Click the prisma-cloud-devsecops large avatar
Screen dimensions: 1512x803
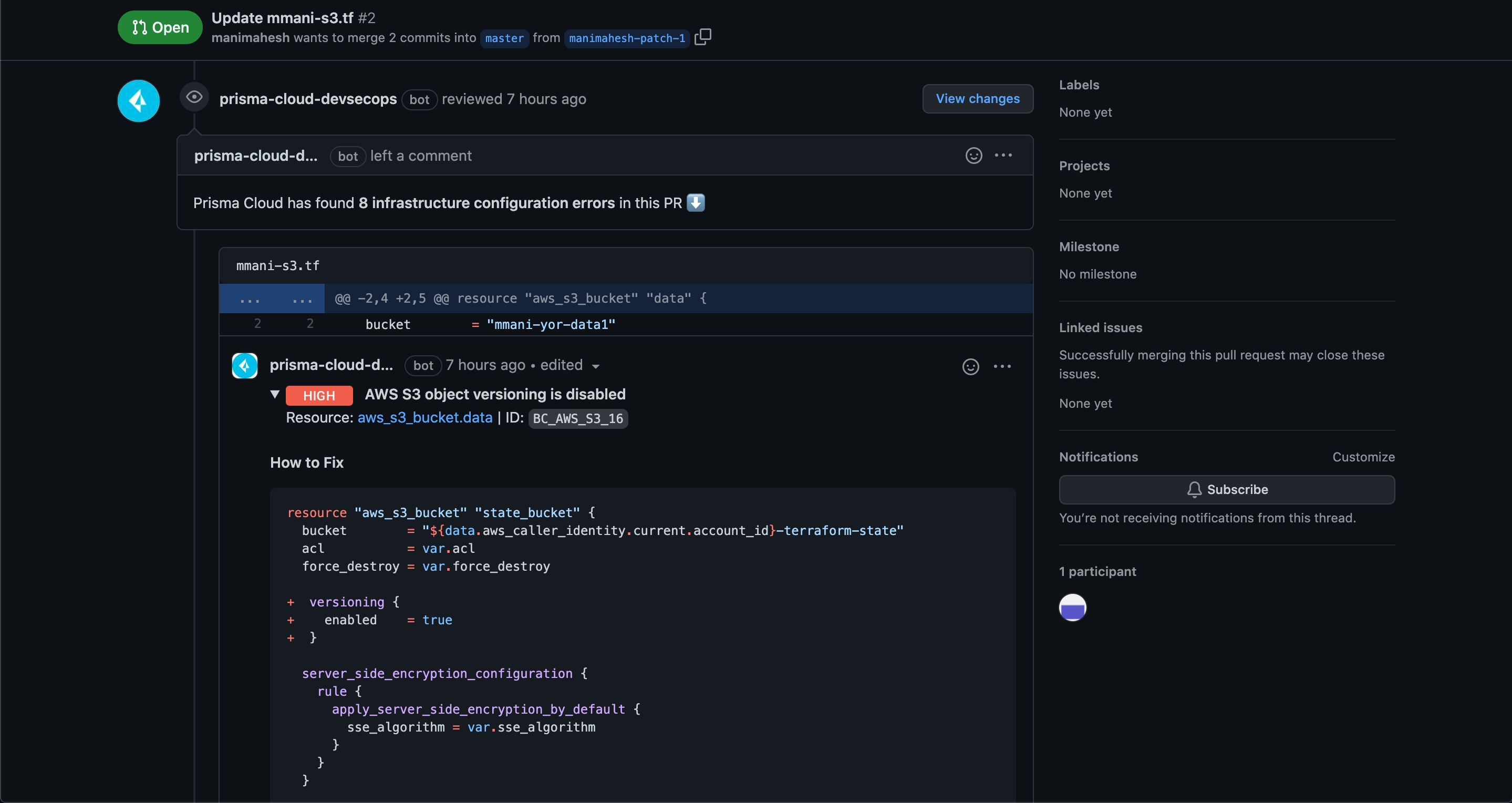pos(139,101)
